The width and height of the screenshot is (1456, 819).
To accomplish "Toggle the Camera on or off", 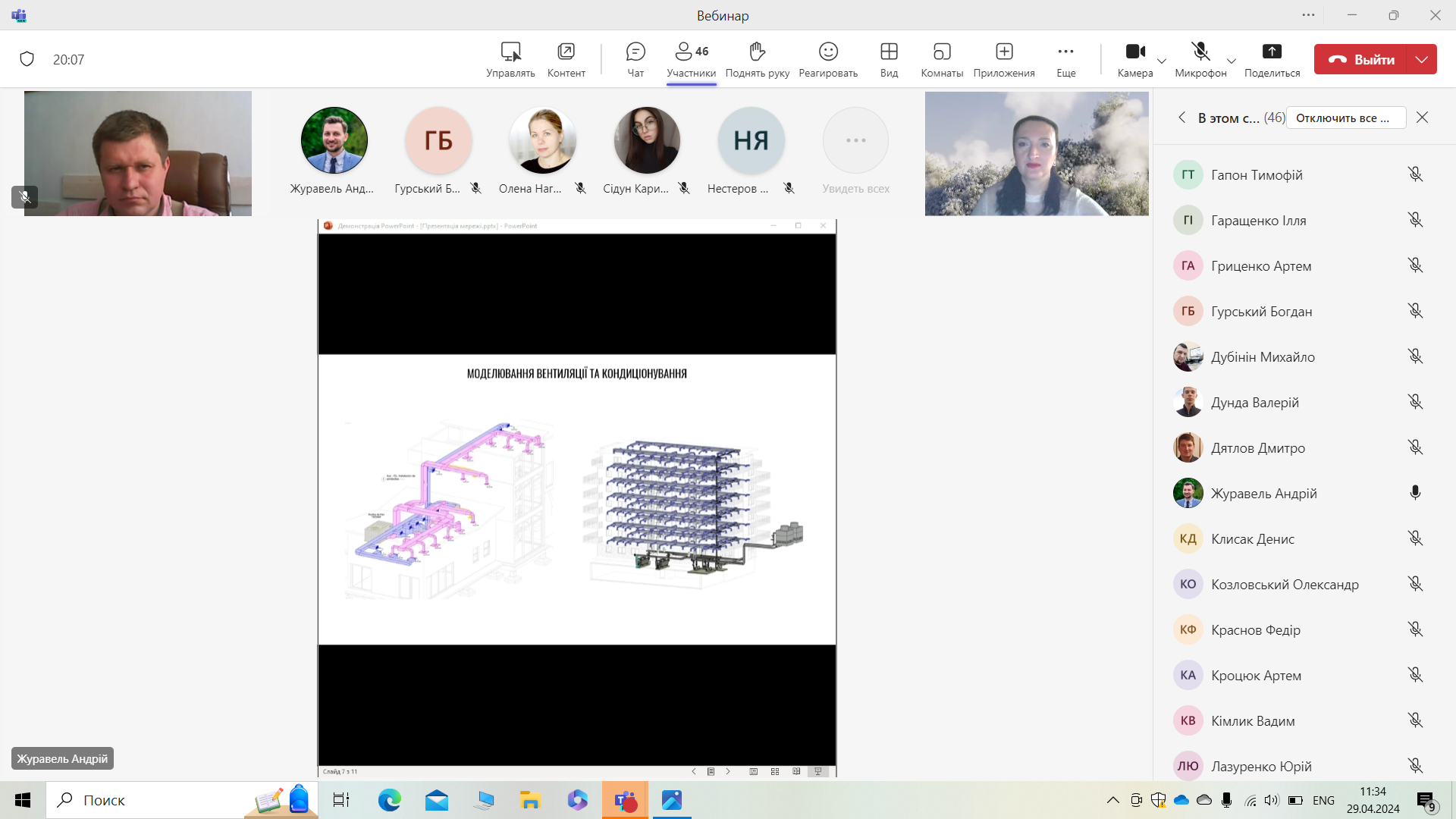I will tap(1134, 59).
